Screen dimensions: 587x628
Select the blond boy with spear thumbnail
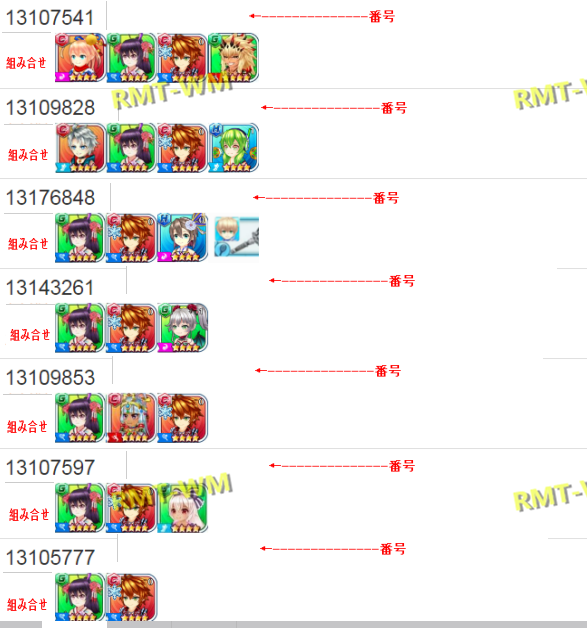236,237
